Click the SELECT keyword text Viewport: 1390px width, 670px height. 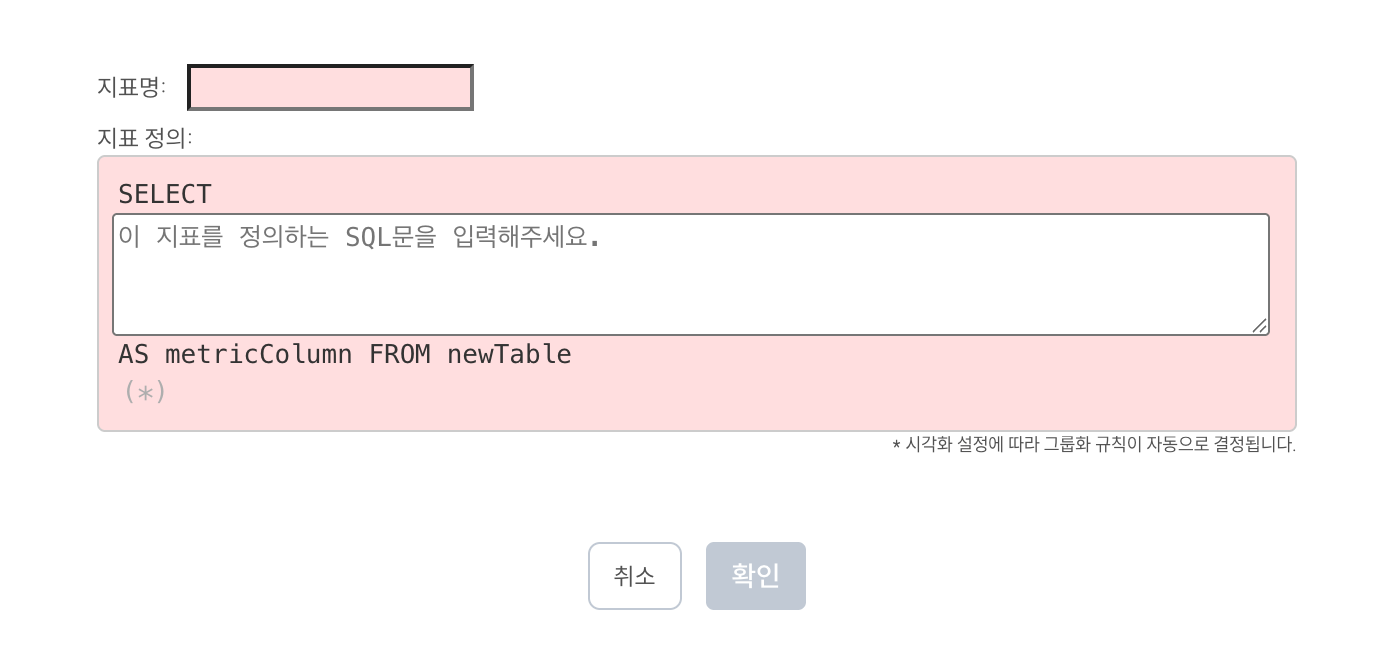[165, 194]
